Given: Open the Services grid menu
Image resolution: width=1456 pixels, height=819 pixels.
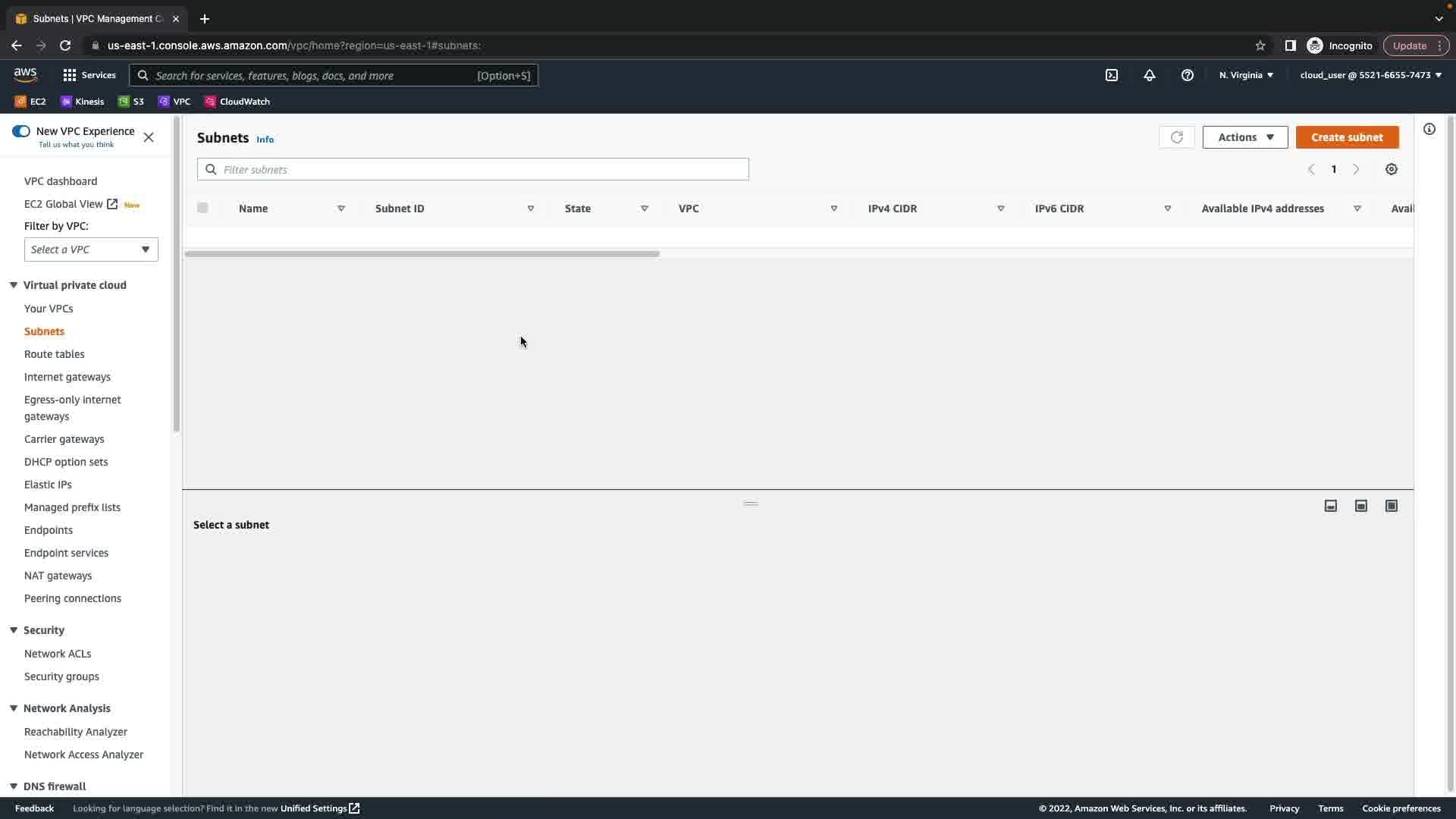Looking at the screenshot, I should tap(89, 75).
